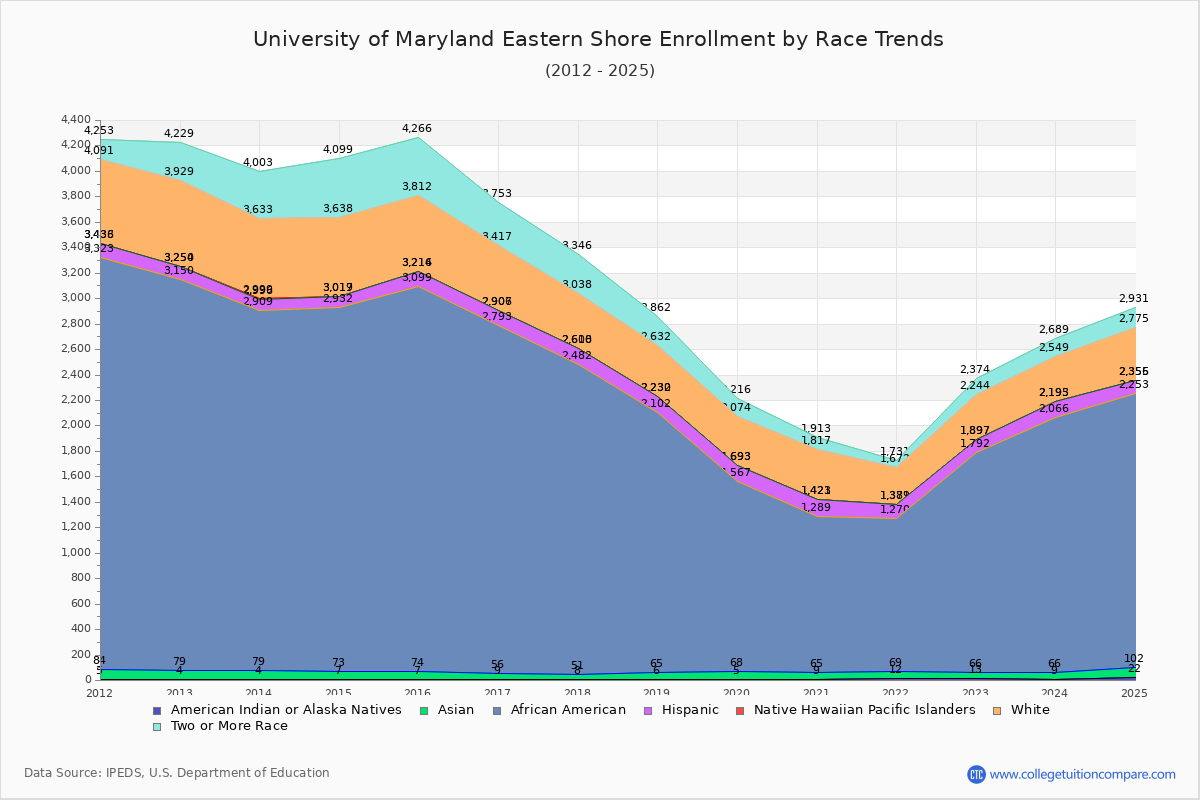Click the 4,253 data label for 2012
The image size is (1200, 800).
[99, 130]
